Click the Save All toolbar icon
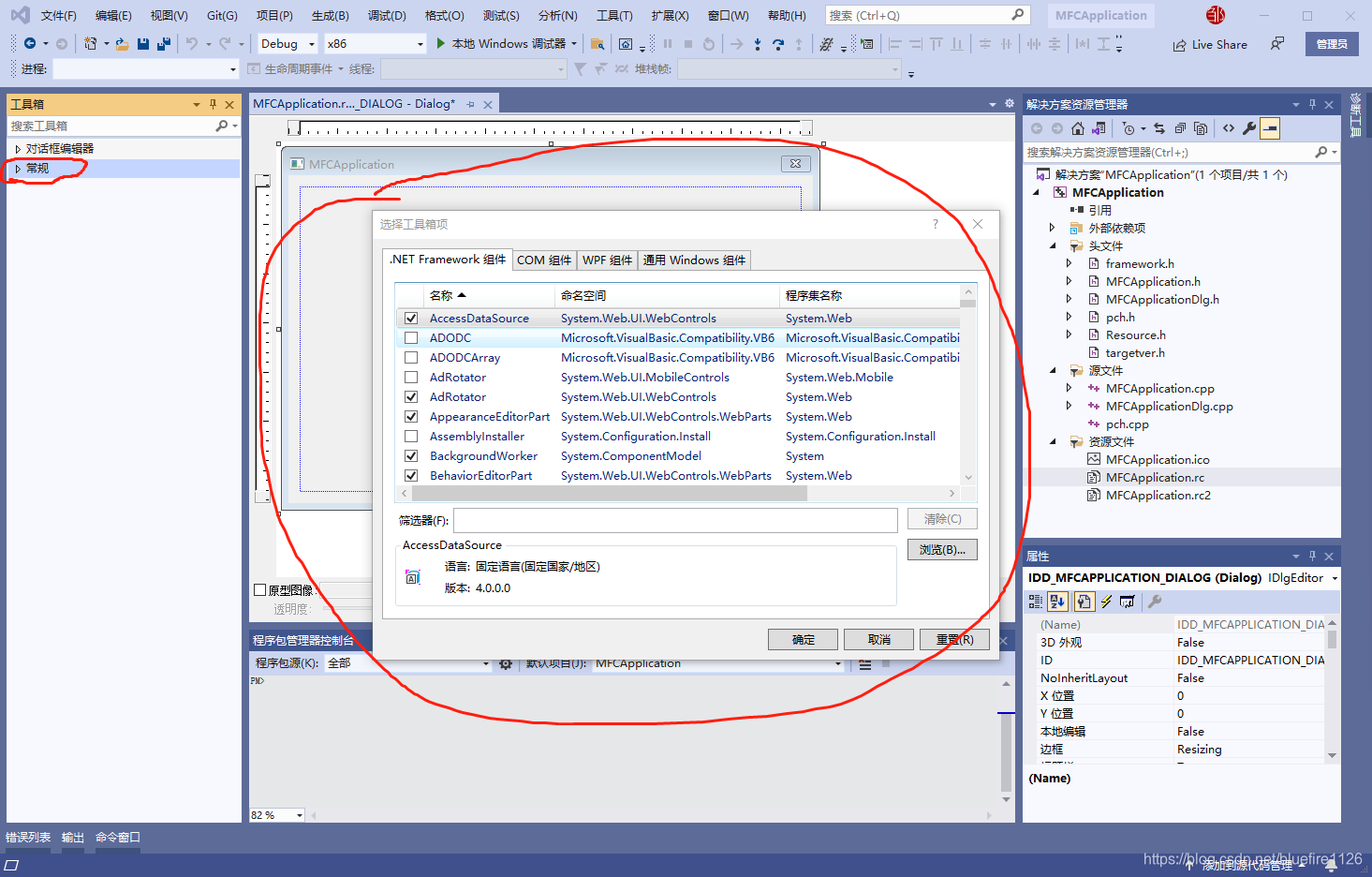Viewport: 1372px width, 877px height. pos(164,44)
